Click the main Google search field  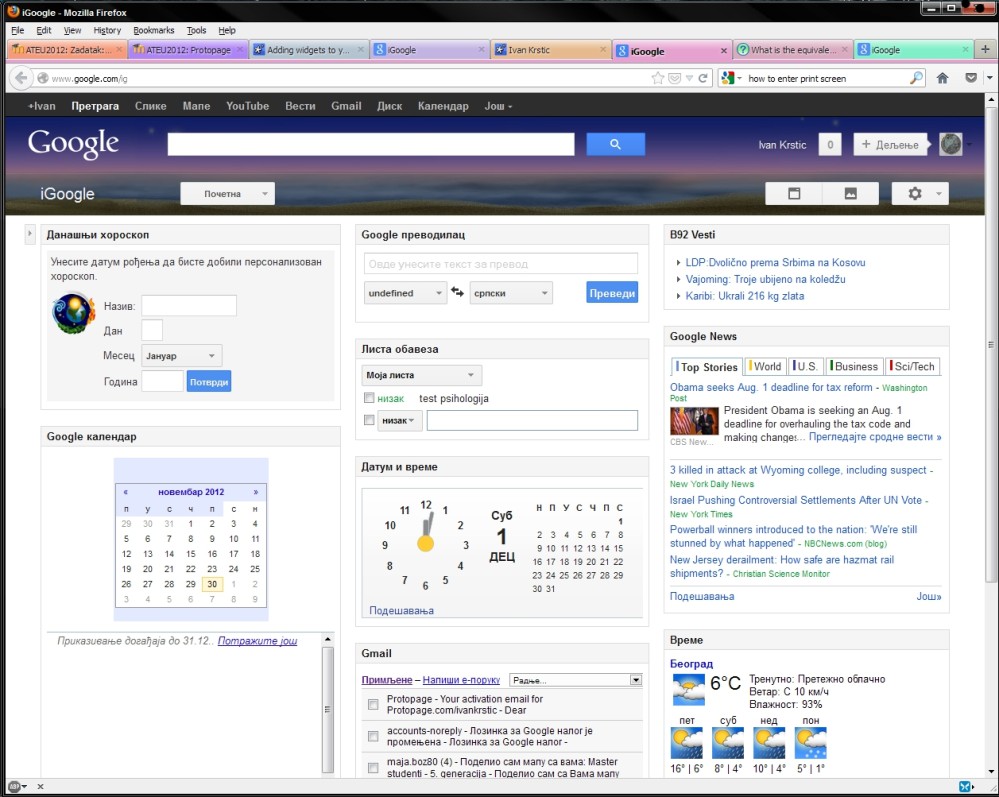point(371,144)
